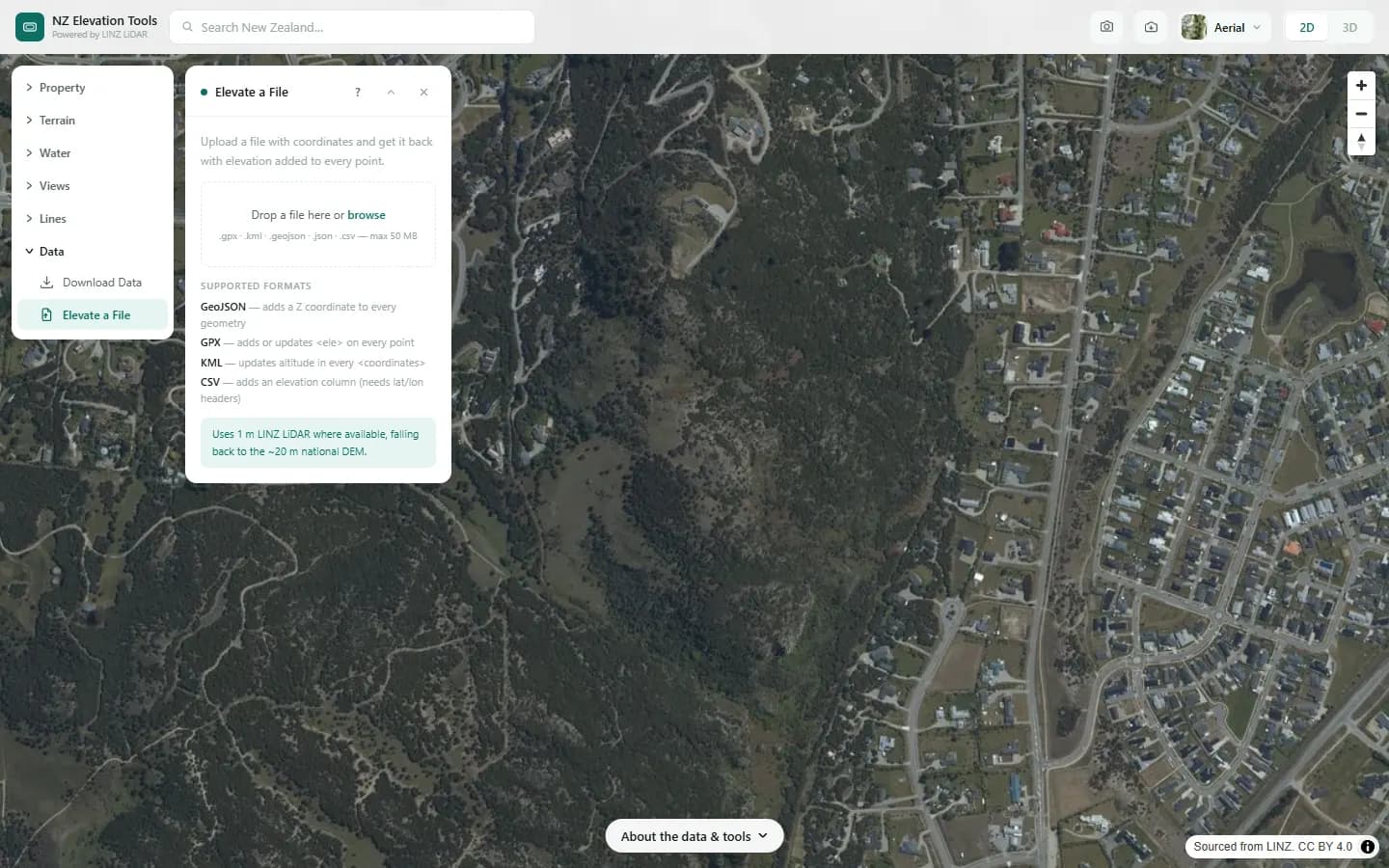
Task: Click the camera download icon
Action: click(x=1151, y=27)
